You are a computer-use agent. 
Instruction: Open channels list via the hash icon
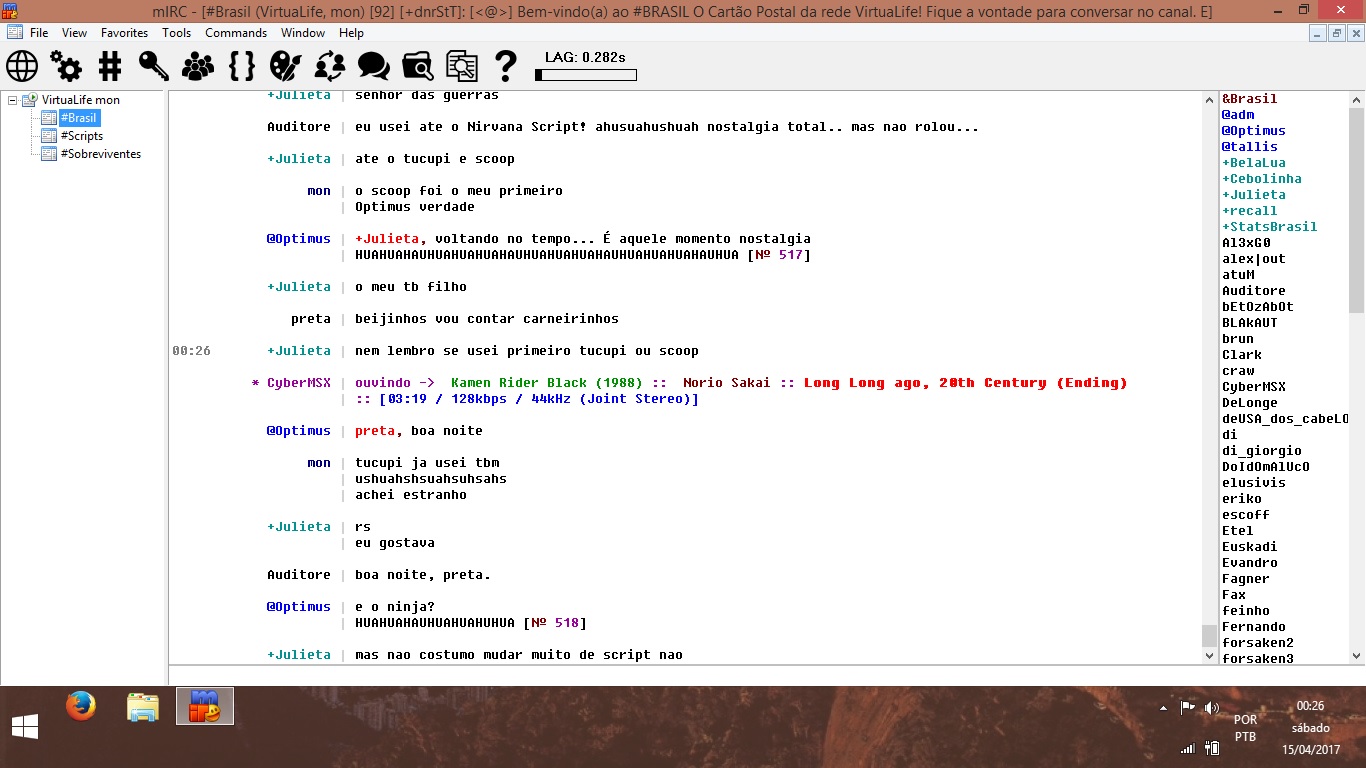pyautogui.click(x=110, y=66)
